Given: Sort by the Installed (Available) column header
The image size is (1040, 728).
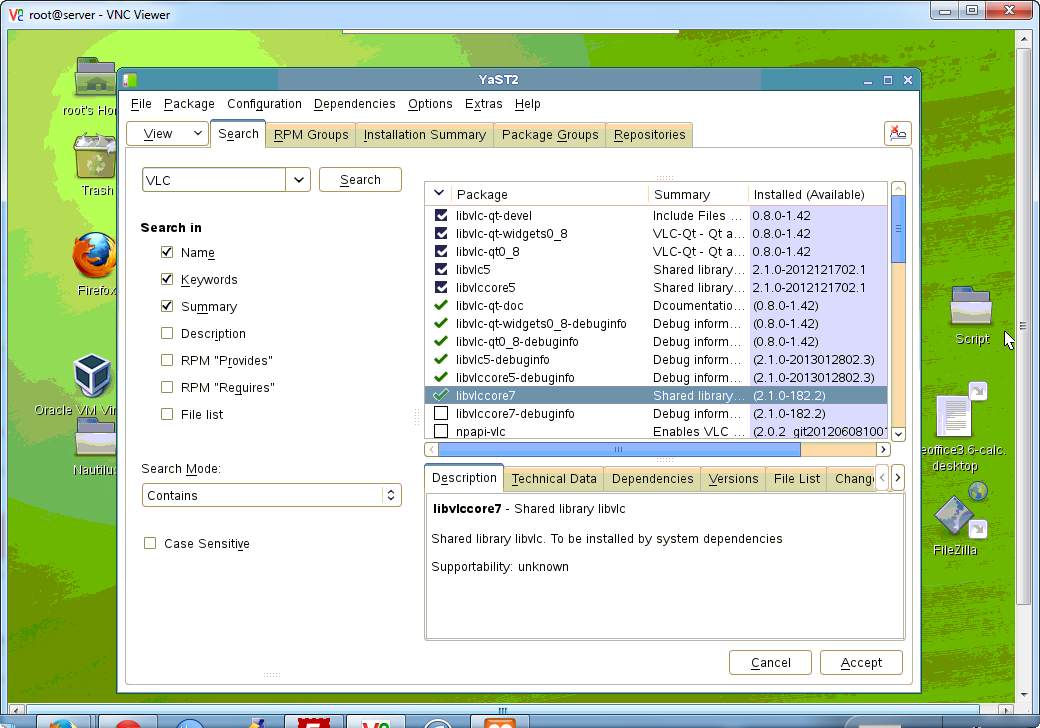Looking at the screenshot, I should pyautogui.click(x=817, y=194).
